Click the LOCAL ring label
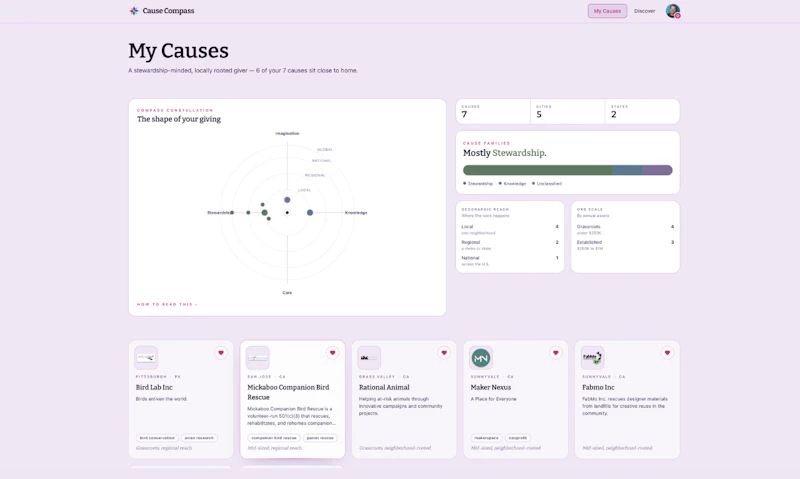The height and width of the screenshot is (479, 800). pyautogui.click(x=304, y=190)
